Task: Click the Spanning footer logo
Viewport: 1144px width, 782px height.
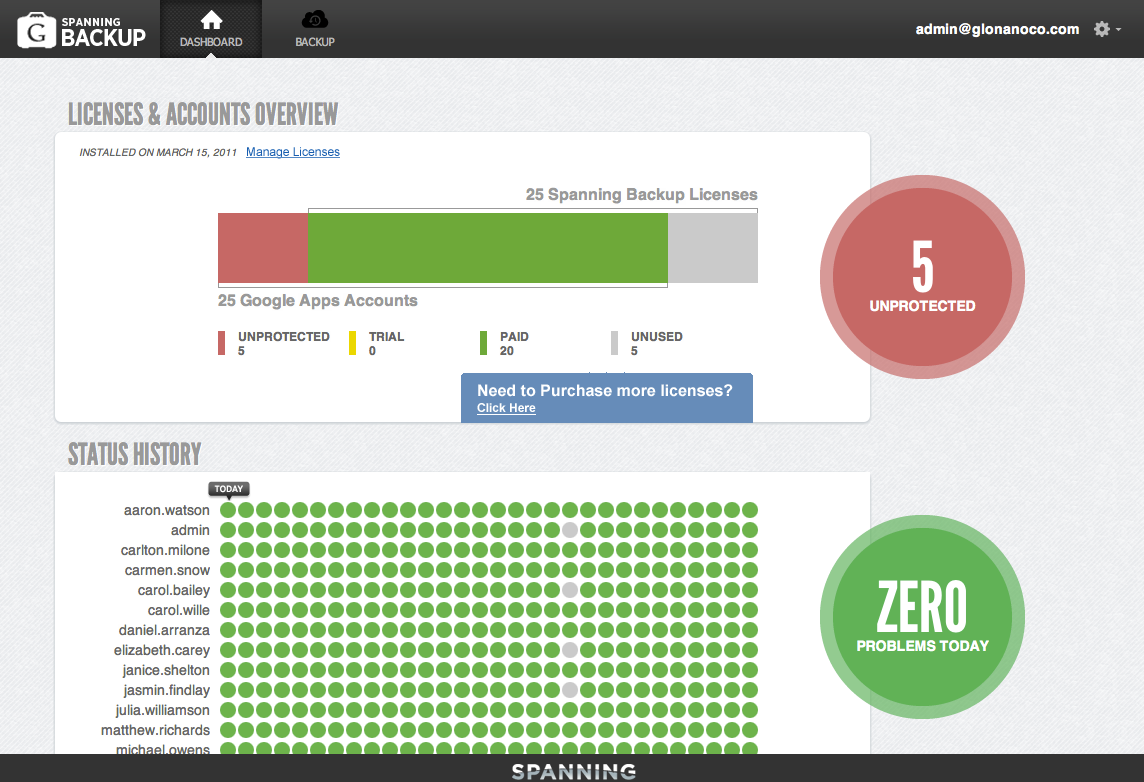Action: point(573,772)
